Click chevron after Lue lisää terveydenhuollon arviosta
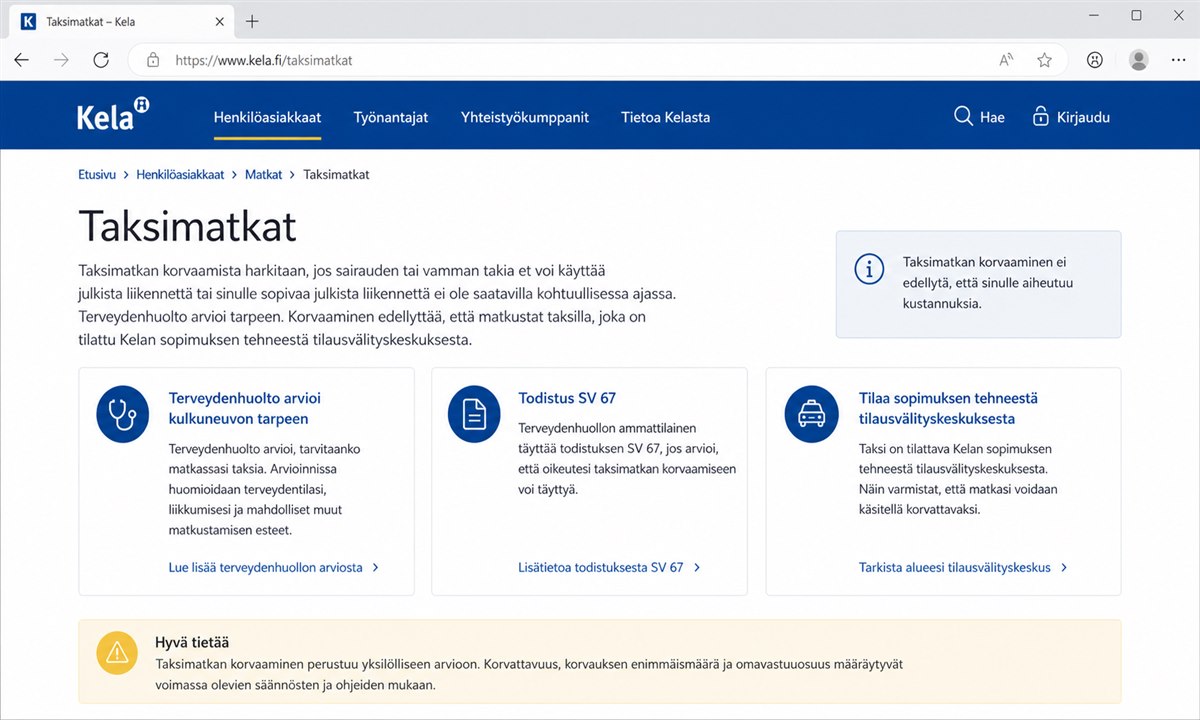 376,567
